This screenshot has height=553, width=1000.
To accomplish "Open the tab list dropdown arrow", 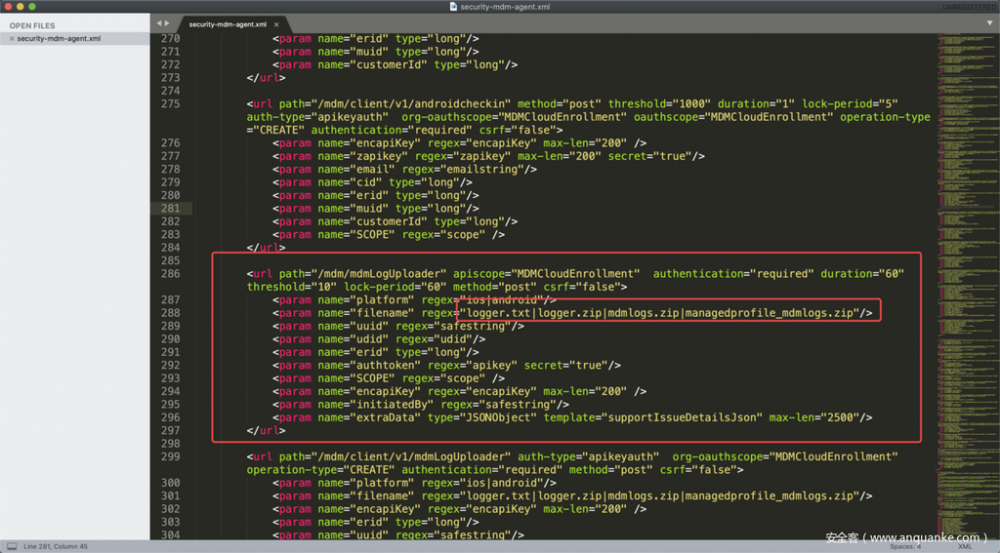I will tap(990, 23).
